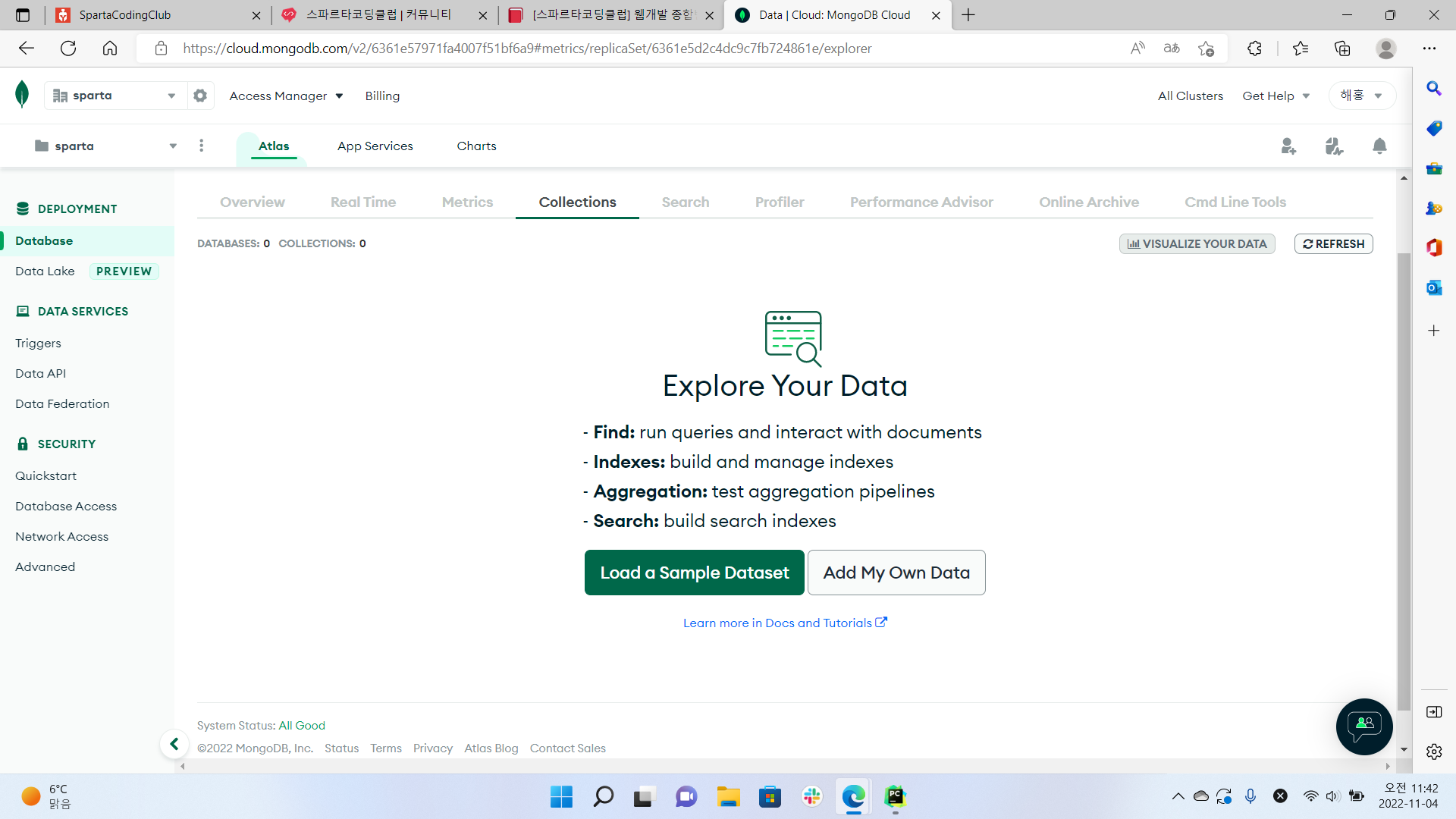The width and height of the screenshot is (1456, 819).
Task: Open the Charts tab
Action: click(x=476, y=146)
